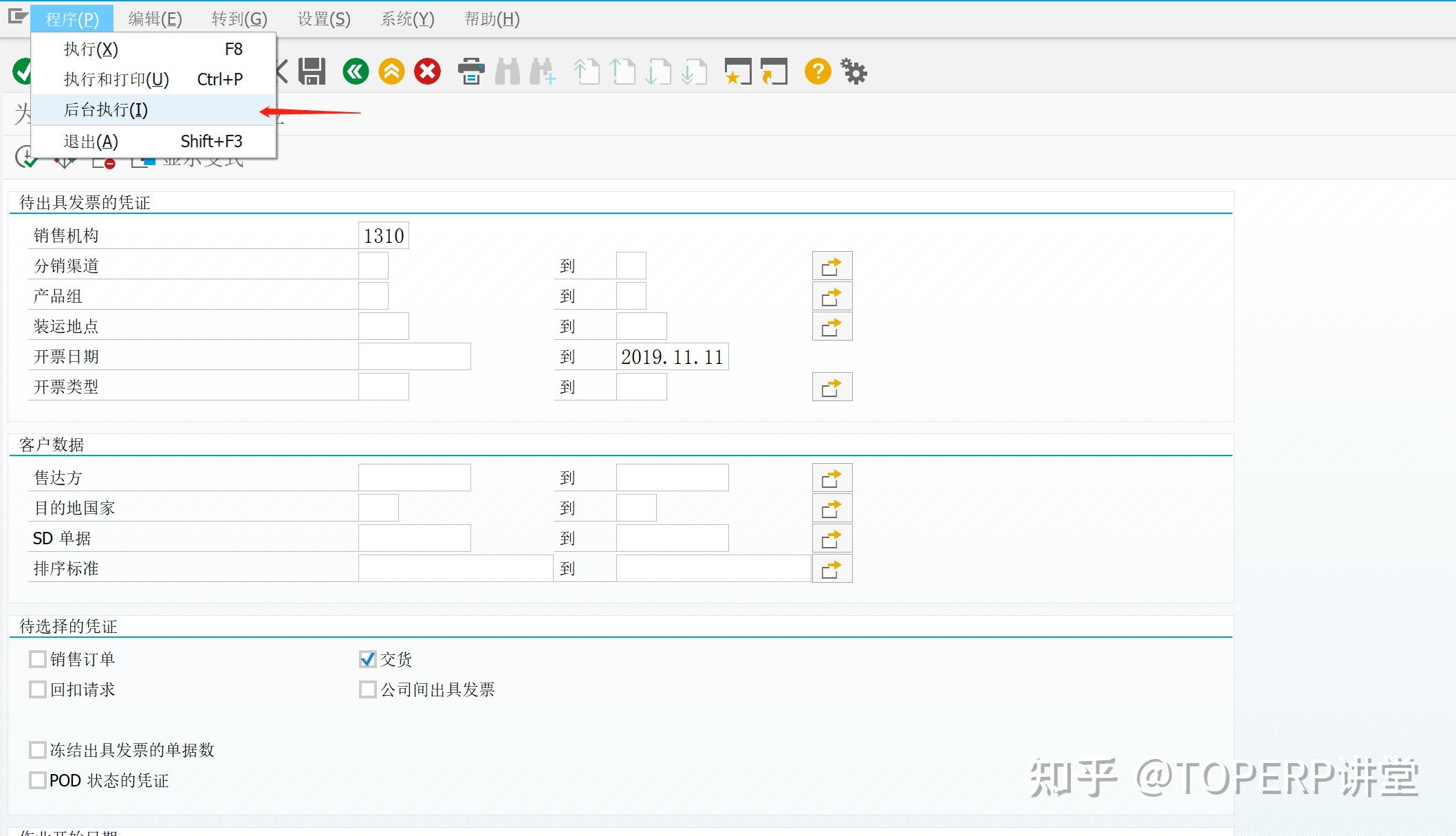Select 后台执行(I) from the menu
Viewport: 1456px width, 836px height.
pos(103,109)
